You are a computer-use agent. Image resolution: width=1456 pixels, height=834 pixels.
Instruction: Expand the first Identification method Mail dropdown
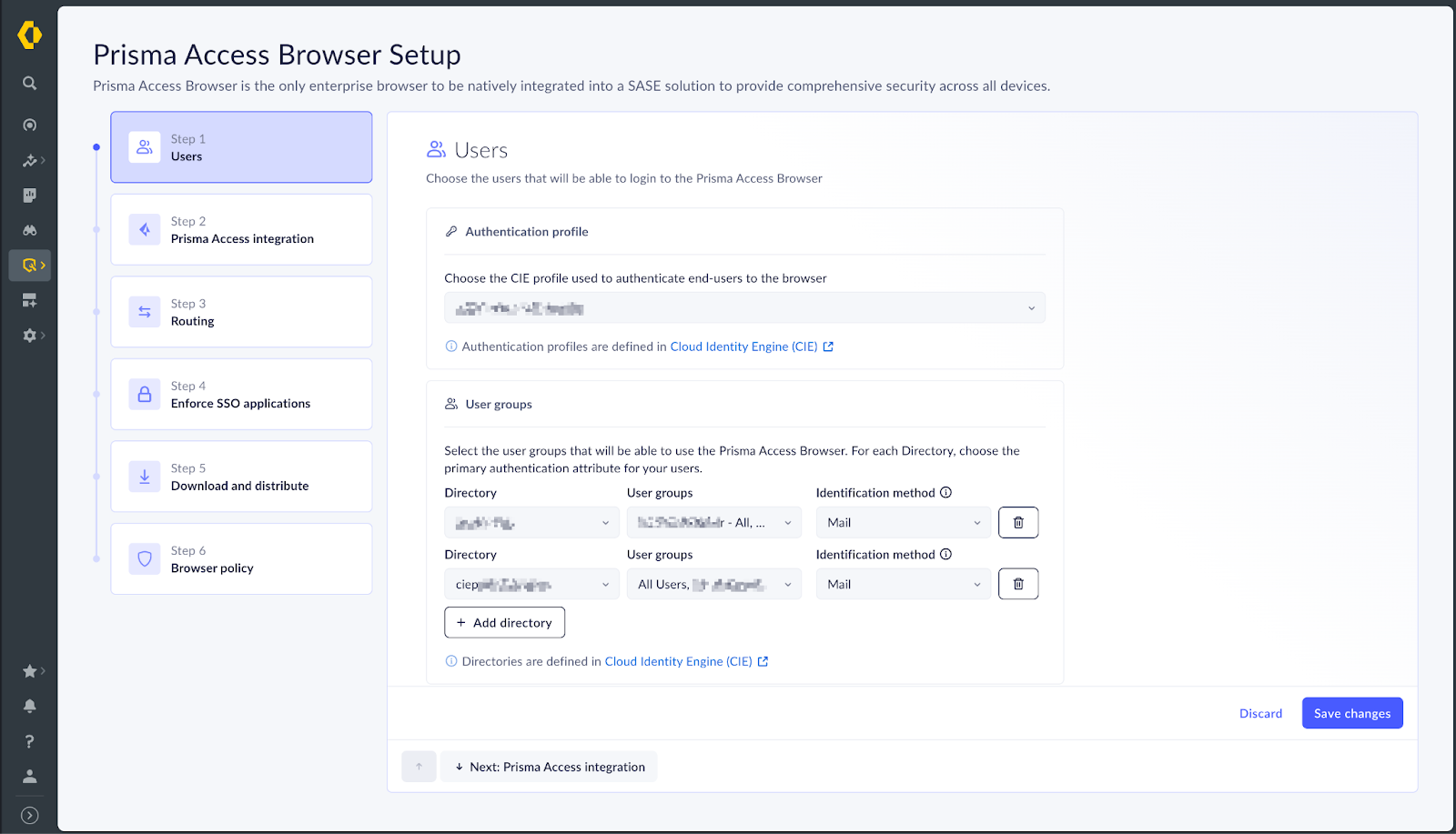(x=903, y=523)
